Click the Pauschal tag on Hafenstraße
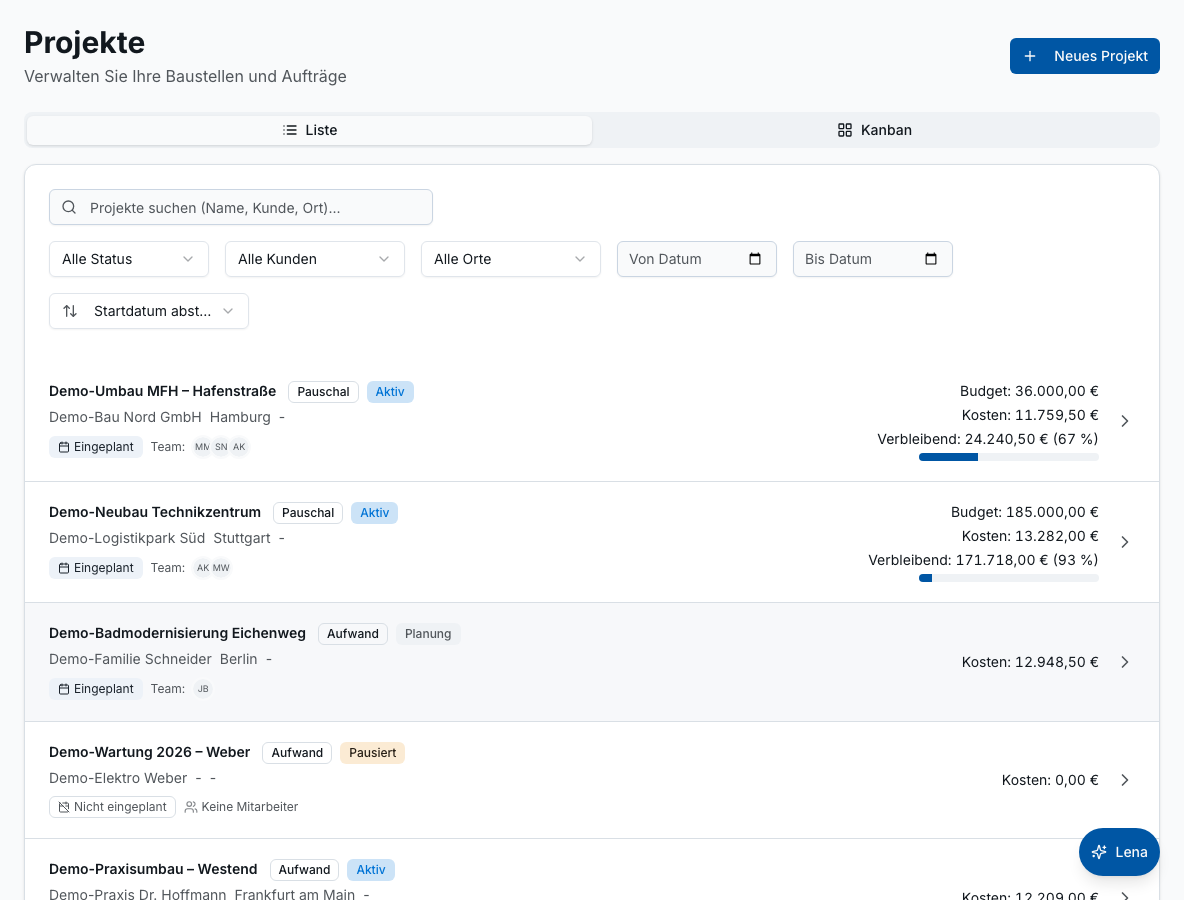This screenshot has height=900, width=1184. click(323, 392)
